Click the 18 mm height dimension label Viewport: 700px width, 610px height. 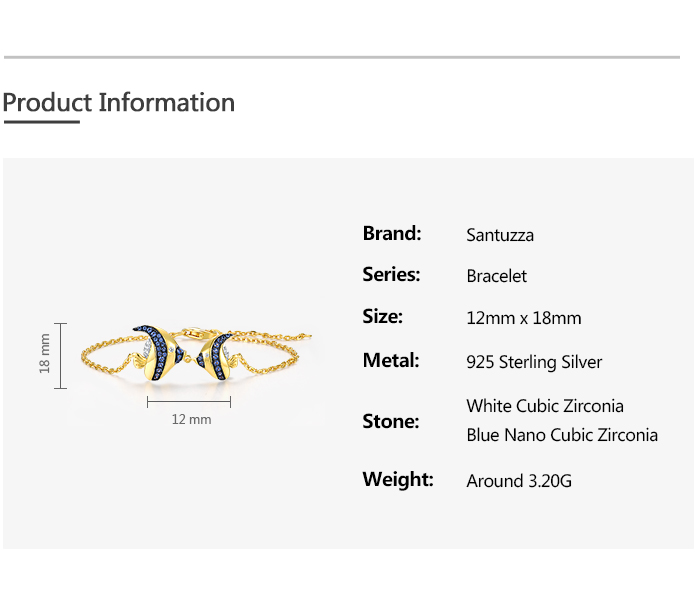pos(44,357)
